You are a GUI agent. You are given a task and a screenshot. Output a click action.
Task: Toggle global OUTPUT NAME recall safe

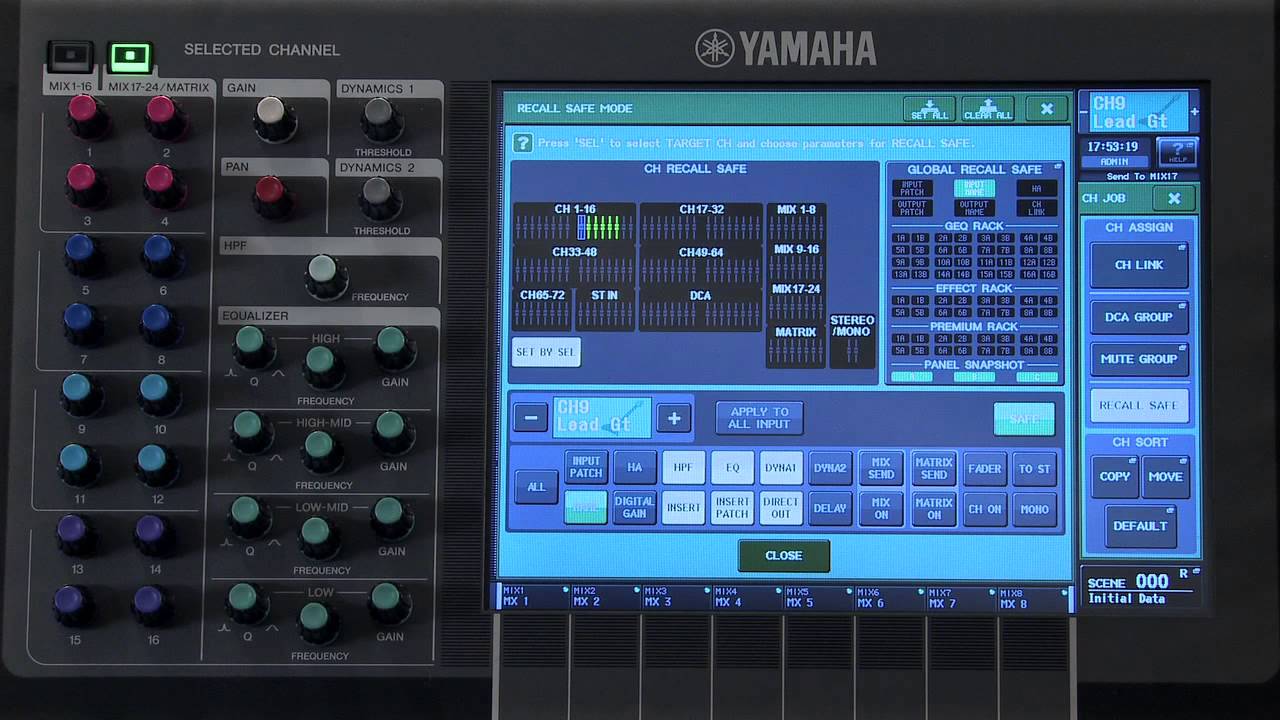tap(974, 208)
